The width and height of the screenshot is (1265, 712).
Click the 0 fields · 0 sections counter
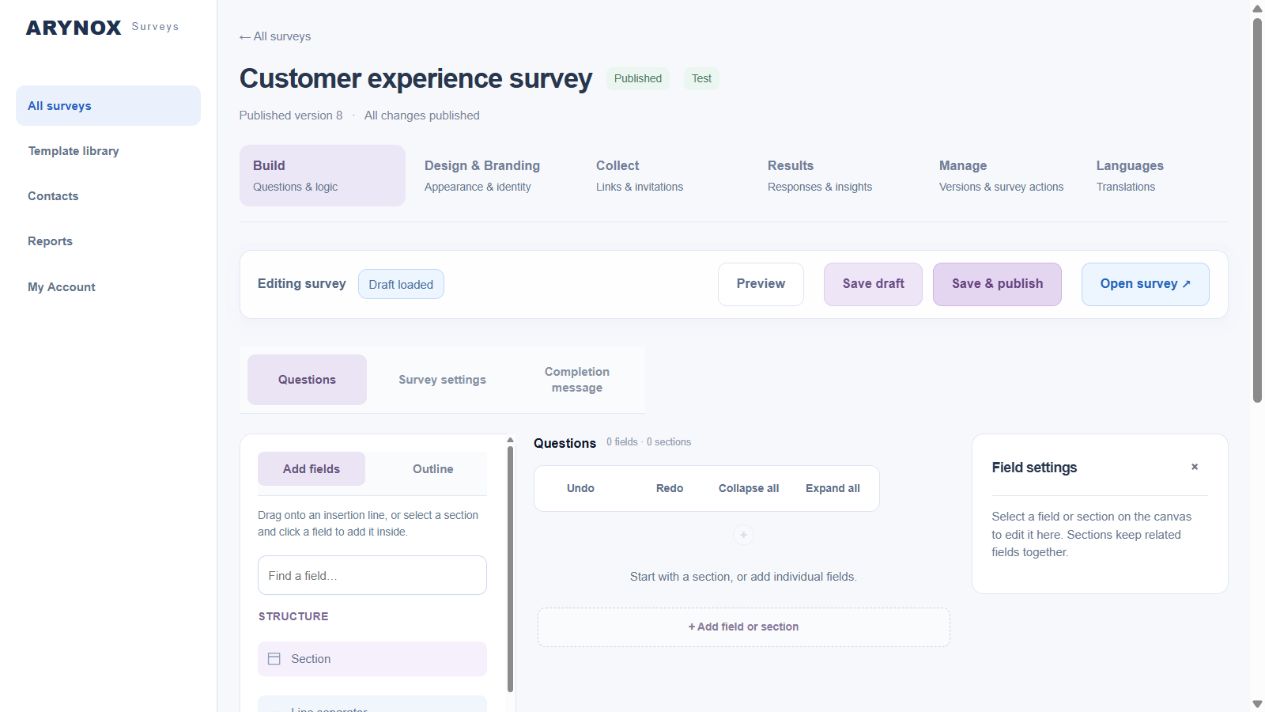click(648, 442)
